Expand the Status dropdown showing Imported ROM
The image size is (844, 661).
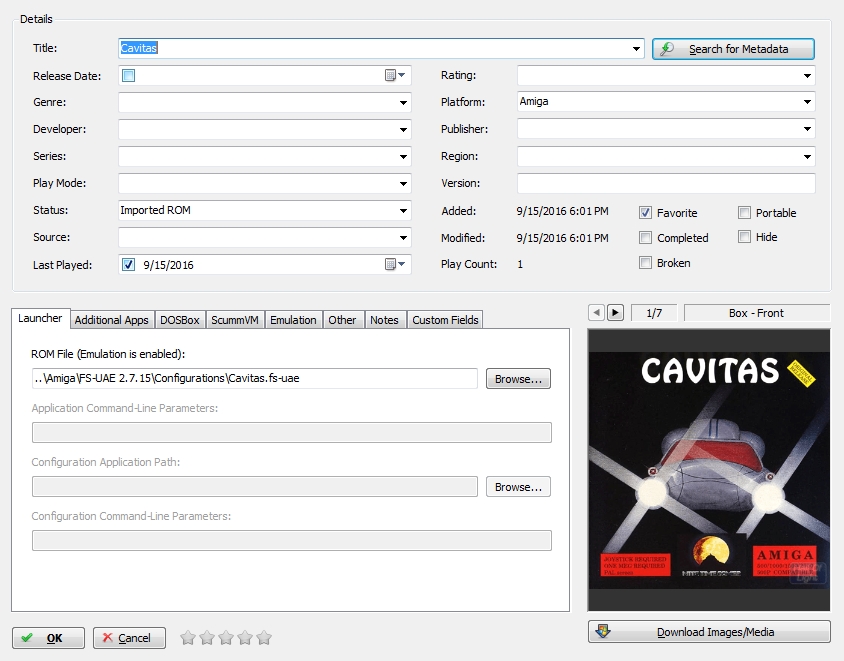point(403,210)
